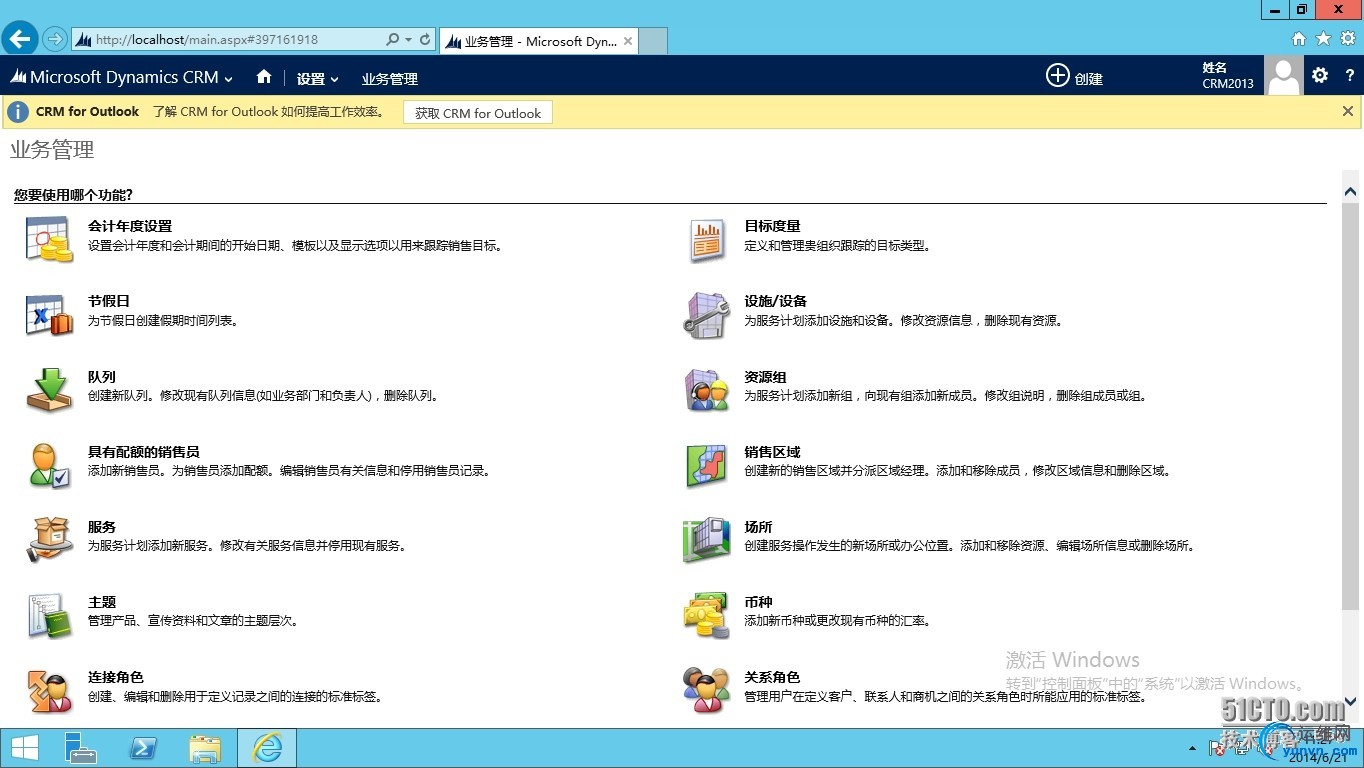Open PowerShell from the taskbar
This screenshot has width=1364, height=768.
143,748
